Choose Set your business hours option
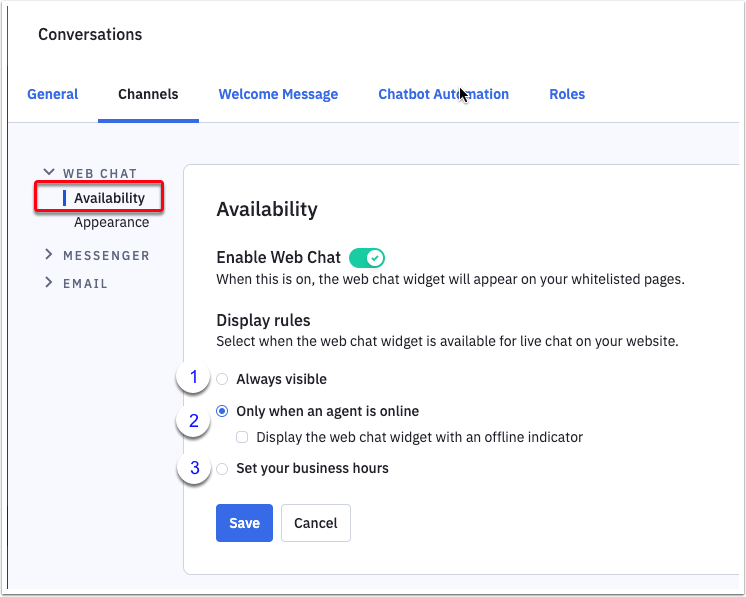746x597 pixels. 222,468
